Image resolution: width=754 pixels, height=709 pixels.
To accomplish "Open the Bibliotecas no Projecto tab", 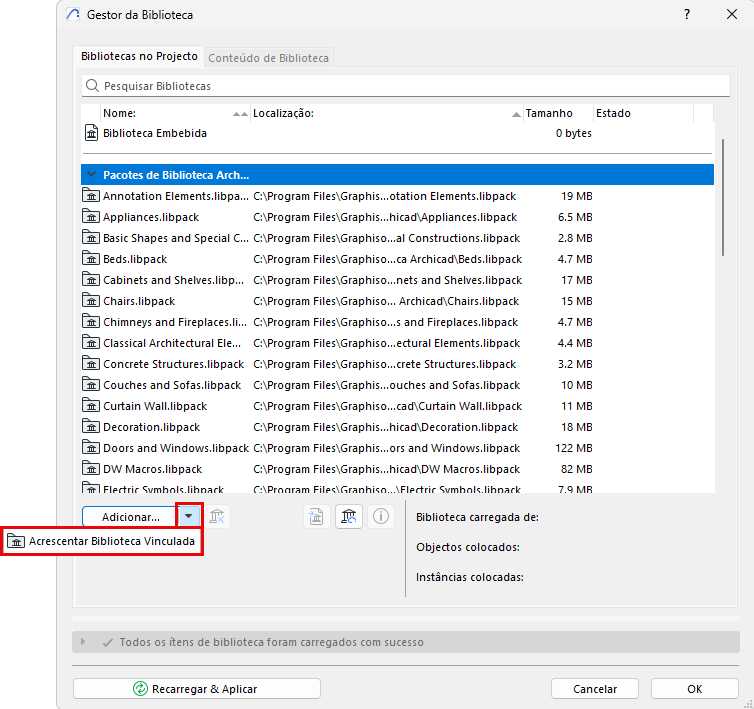I will [139, 56].
